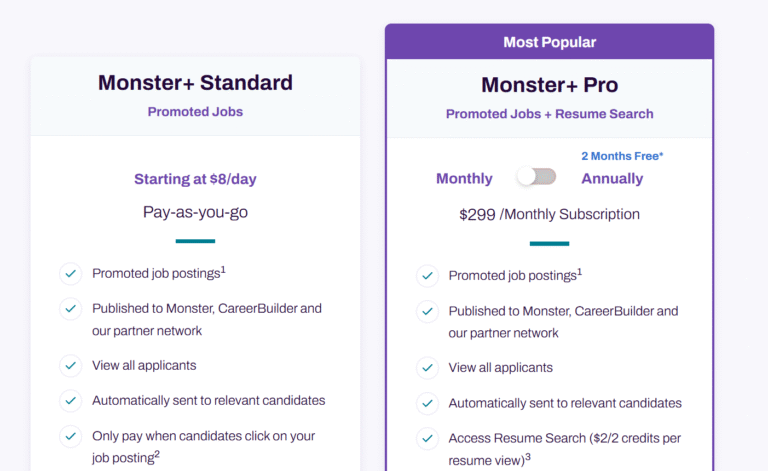Click checkmark beside 'Access Resume Search' feature
The width and height of the screenshot is (768, 471).
427,438
